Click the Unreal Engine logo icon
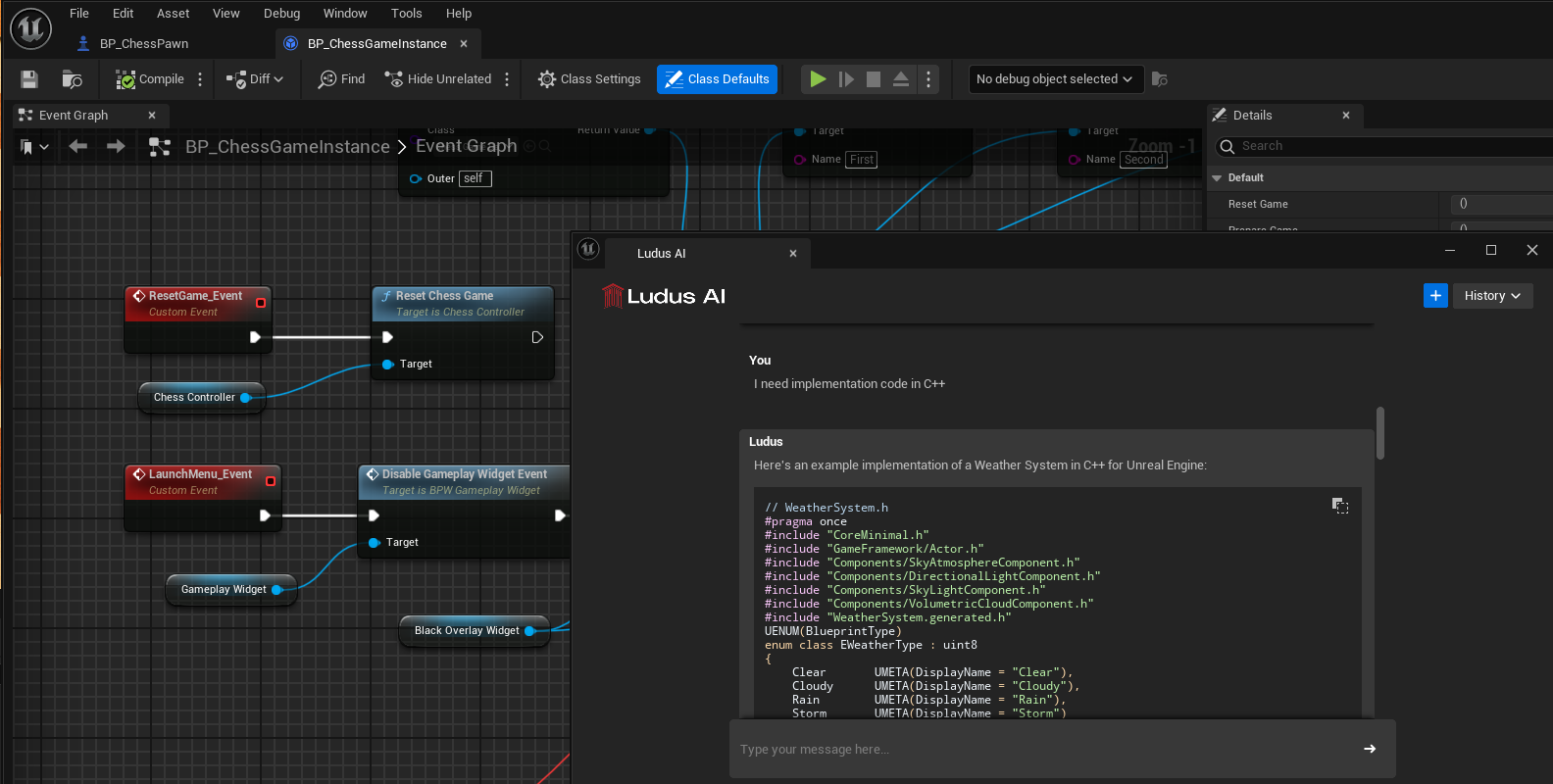 coord(30,27)
